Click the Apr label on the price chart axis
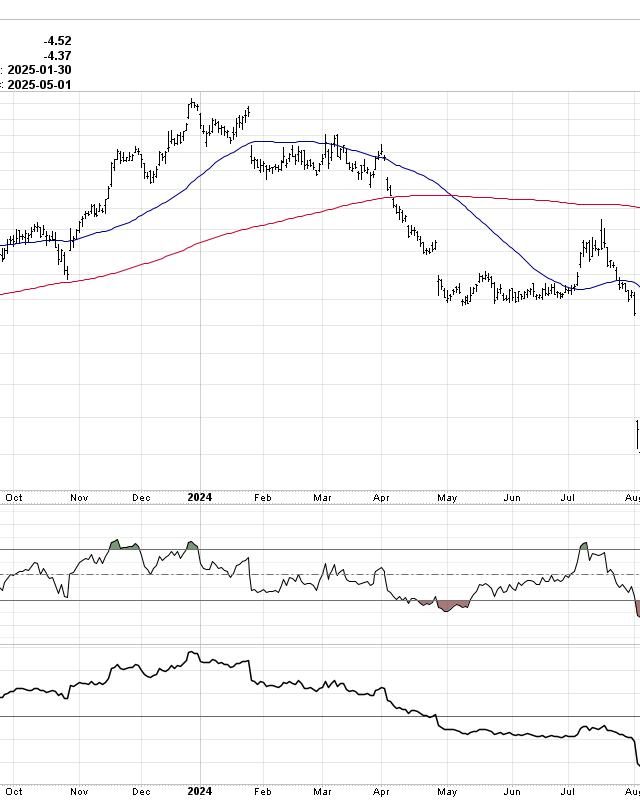Image resolution: width=640 pixels, height=800 pixels. tap(382, 497)
